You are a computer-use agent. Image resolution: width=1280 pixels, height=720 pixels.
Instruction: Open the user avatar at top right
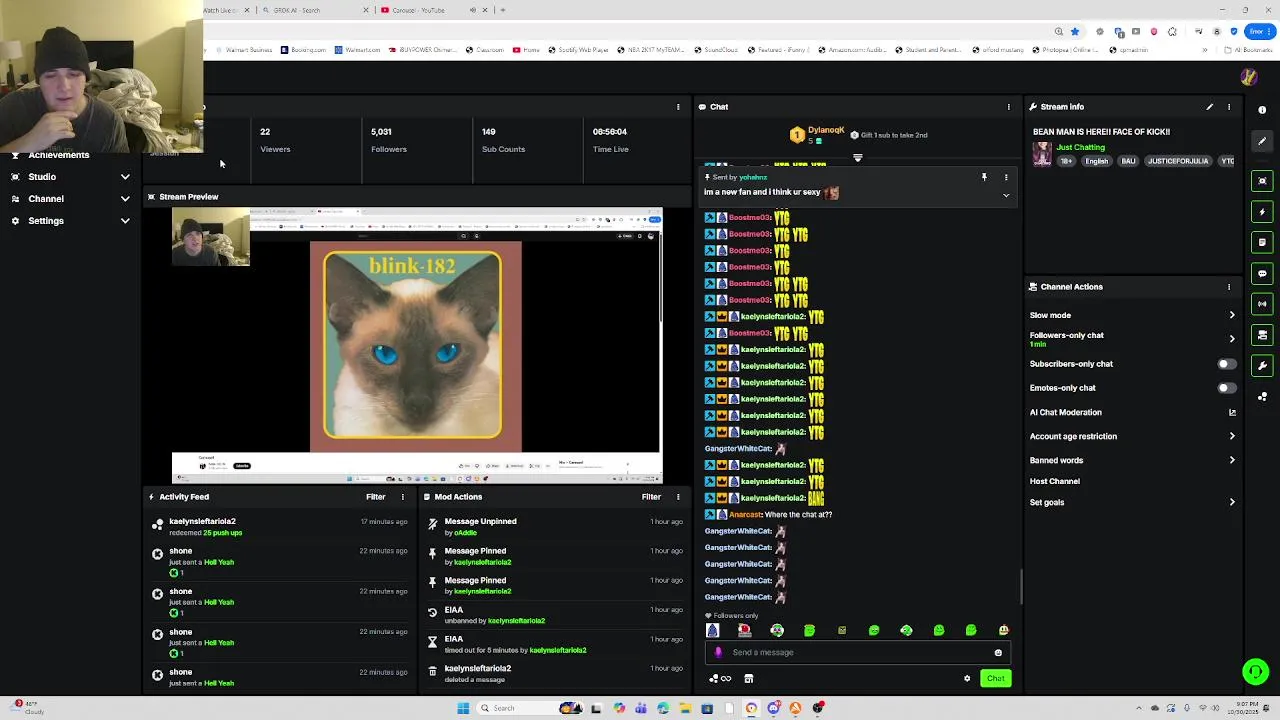[1248, 77]
